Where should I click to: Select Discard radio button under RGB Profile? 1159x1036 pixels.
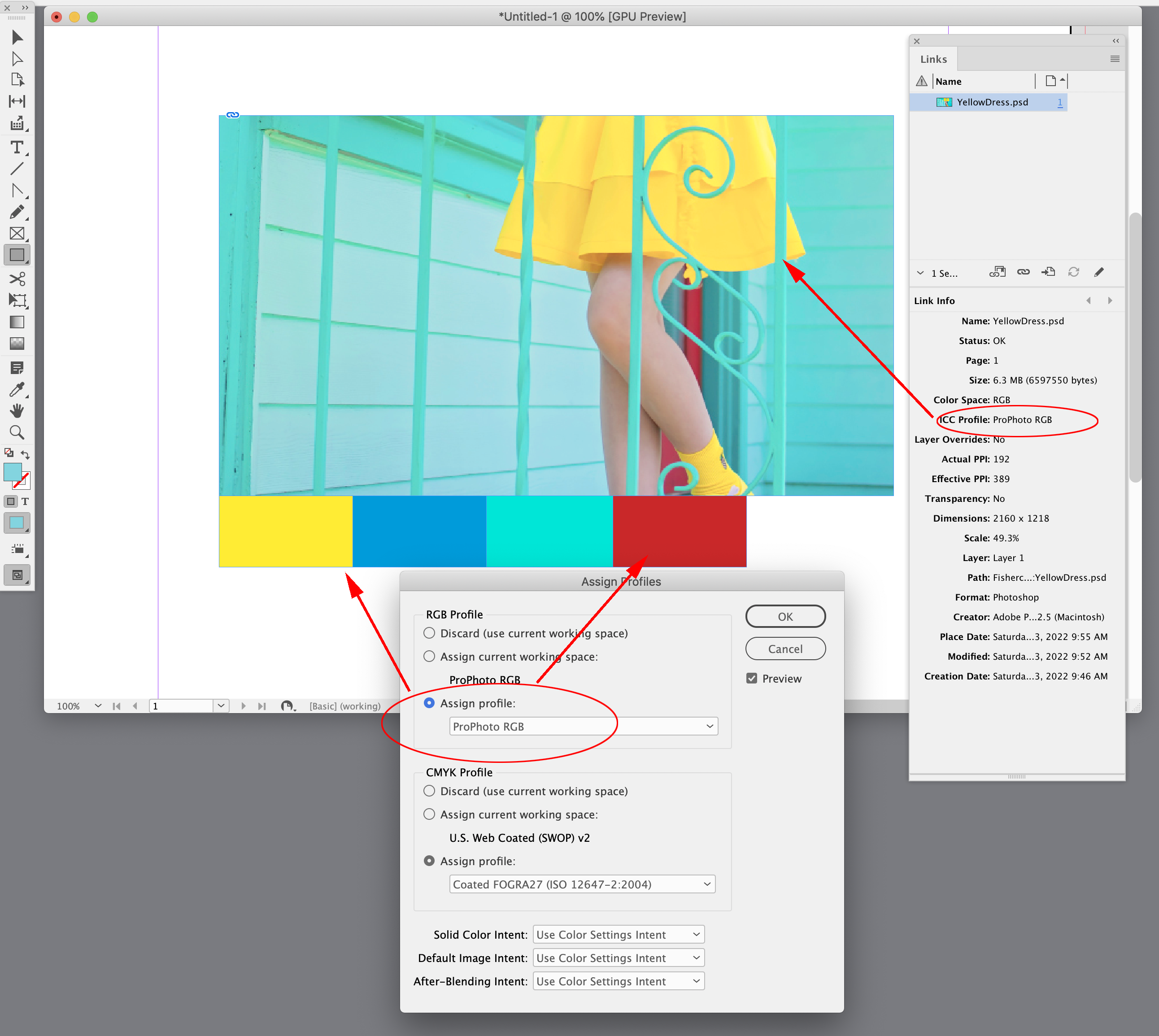[x=429, y=633]
